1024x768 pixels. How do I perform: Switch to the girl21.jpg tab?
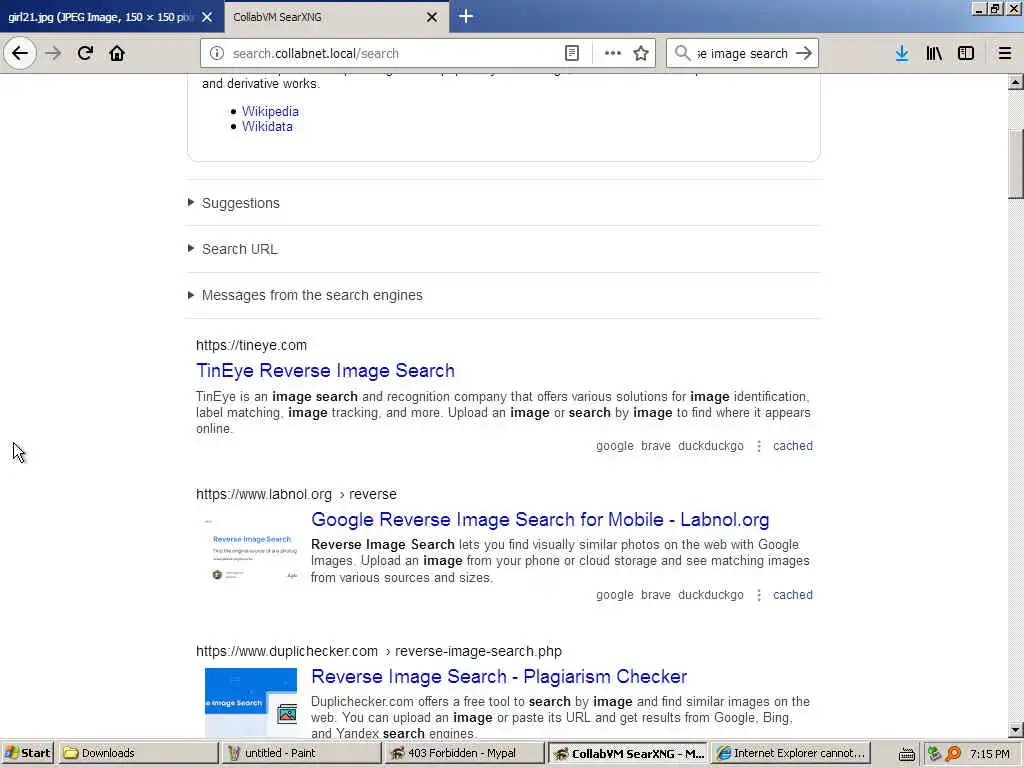(x=101, y=17)
